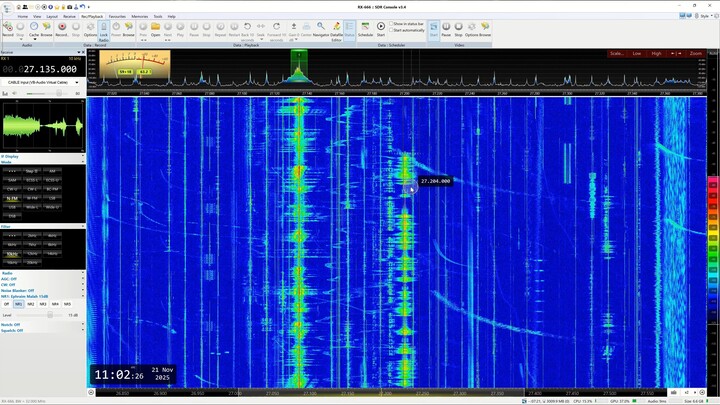The height and width of the screenshot is (405, 720).
Task: Select the SAM mode button
Action: pos(12,180)
